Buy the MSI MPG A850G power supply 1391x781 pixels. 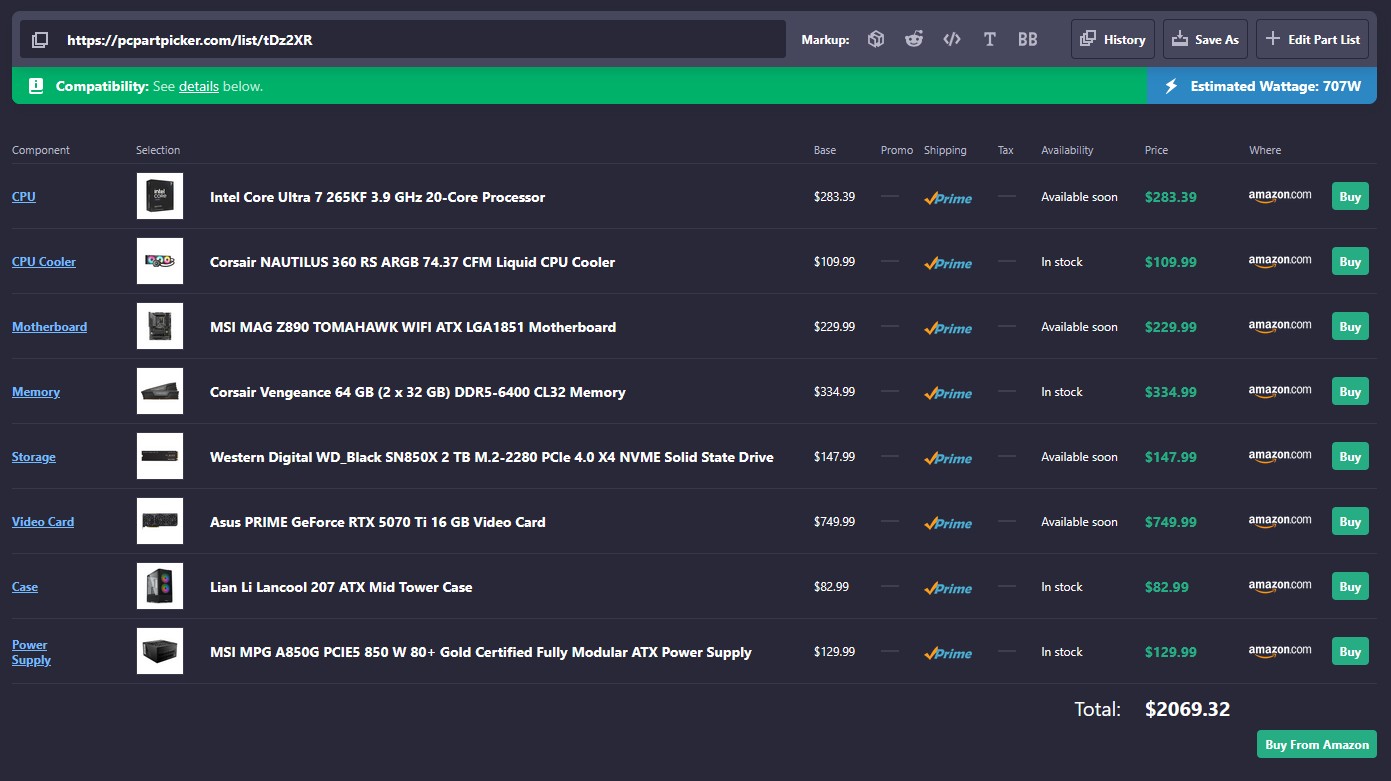pyautogui.click(x=1350, y=651)
